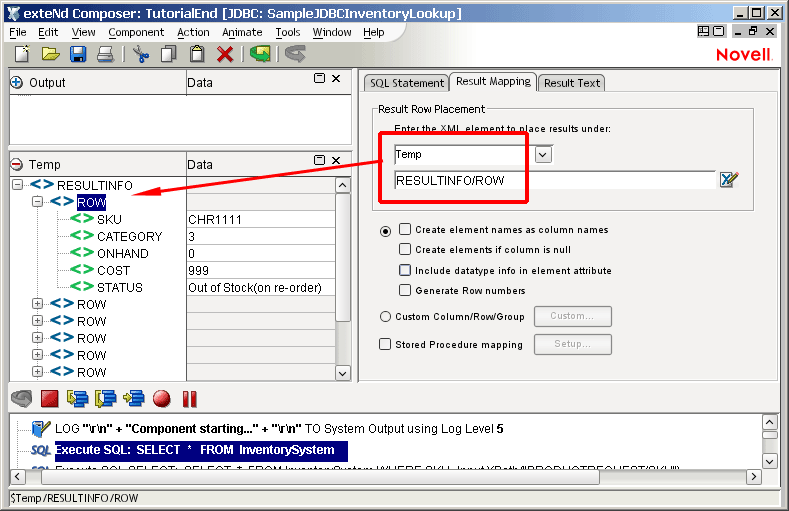Select Custom Column/Row/Group radio button

pos(385,316)
